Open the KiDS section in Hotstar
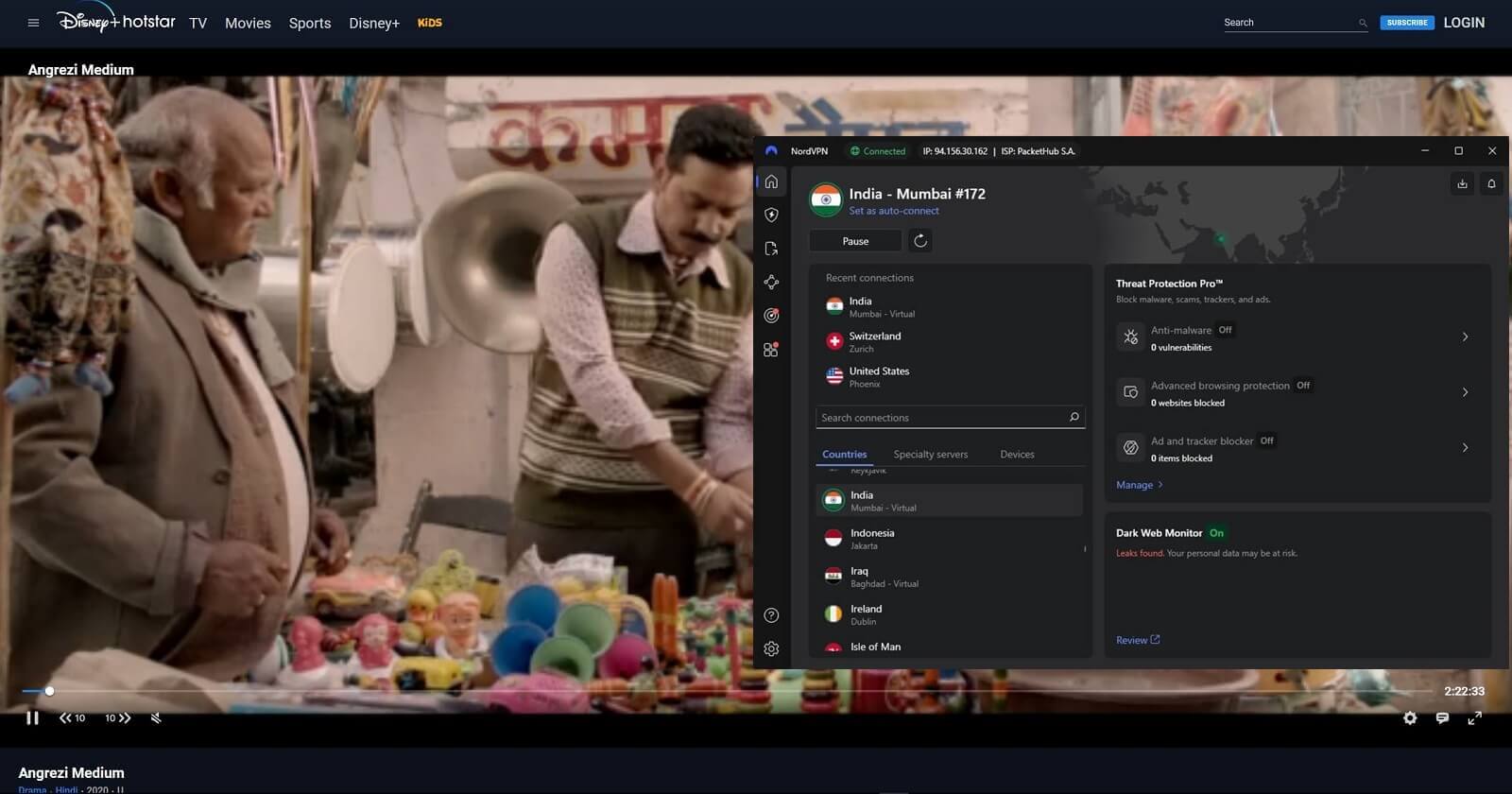Viewport: 1512px width, 794px height. [x=430, y=23]
